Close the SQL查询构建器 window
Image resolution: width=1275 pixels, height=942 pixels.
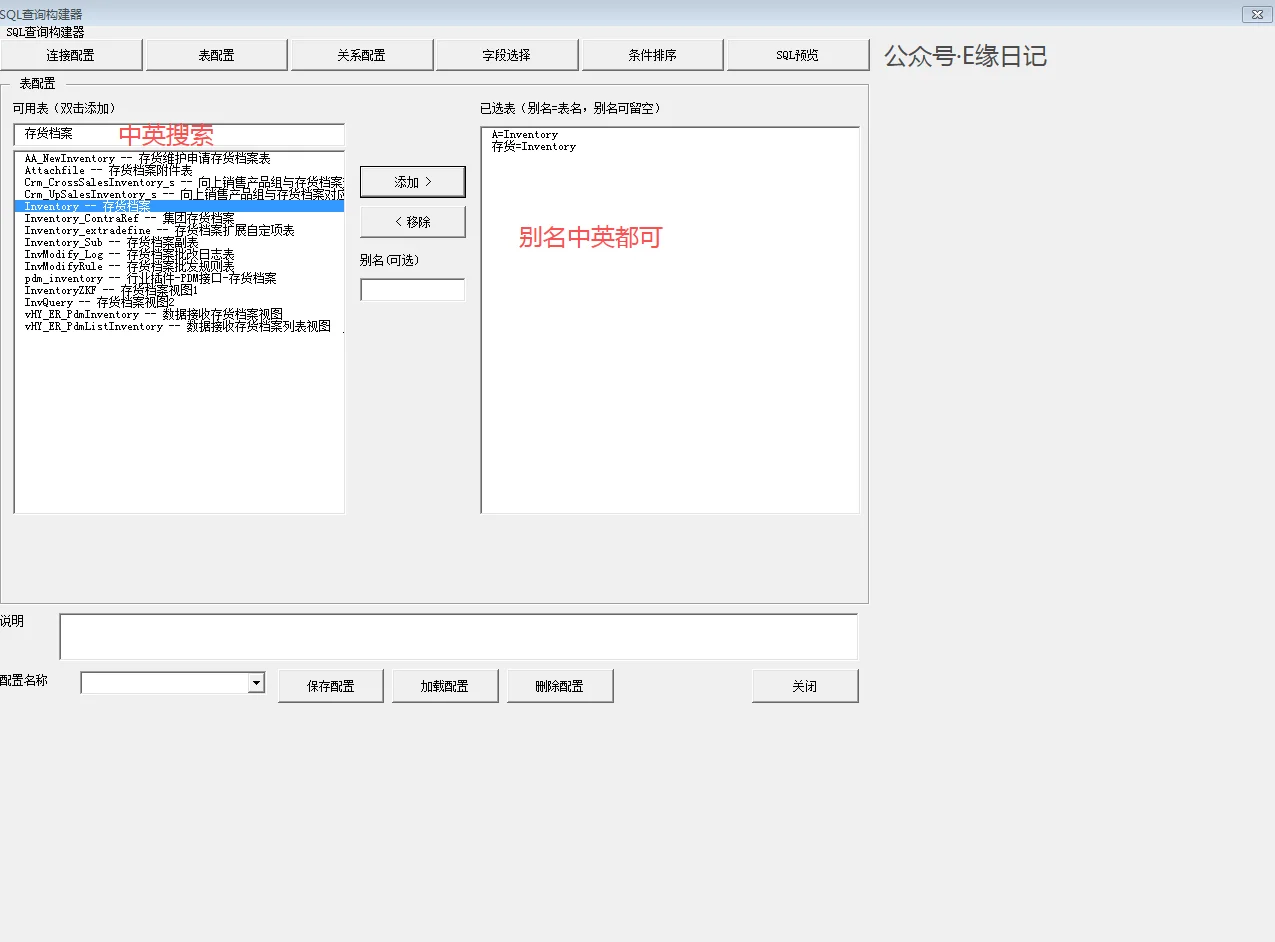[1256, 14]
